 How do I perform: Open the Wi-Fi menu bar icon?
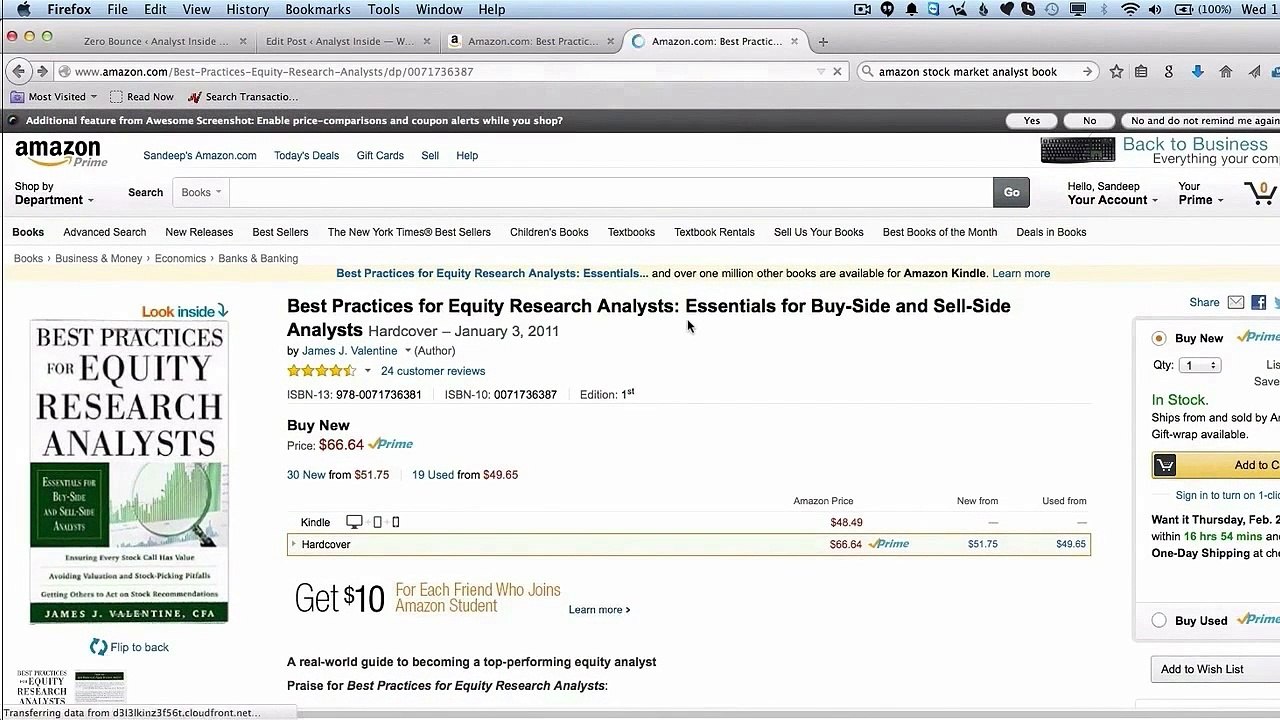1130,9
